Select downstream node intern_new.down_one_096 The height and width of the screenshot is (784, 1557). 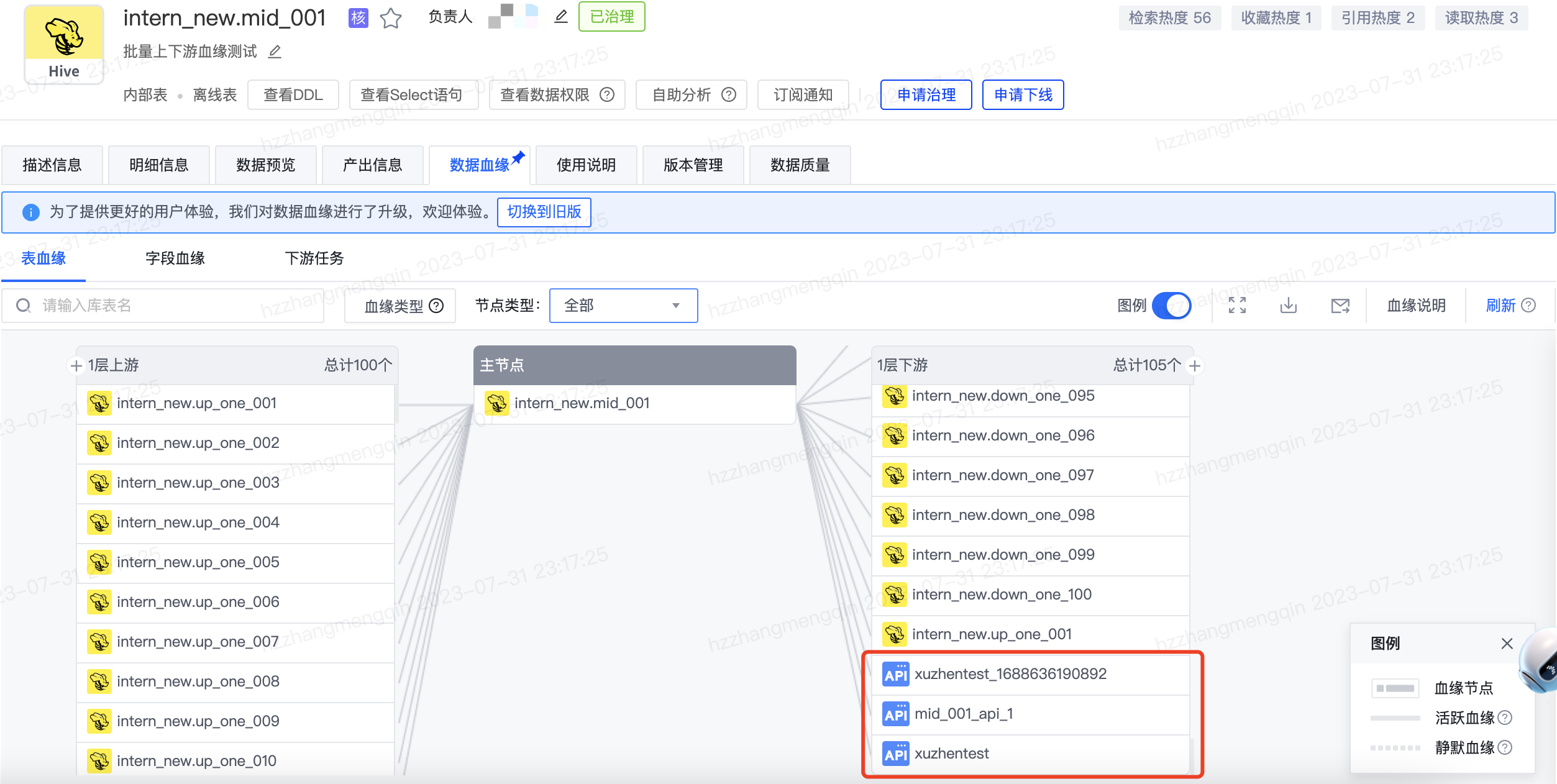(1031, 436)
